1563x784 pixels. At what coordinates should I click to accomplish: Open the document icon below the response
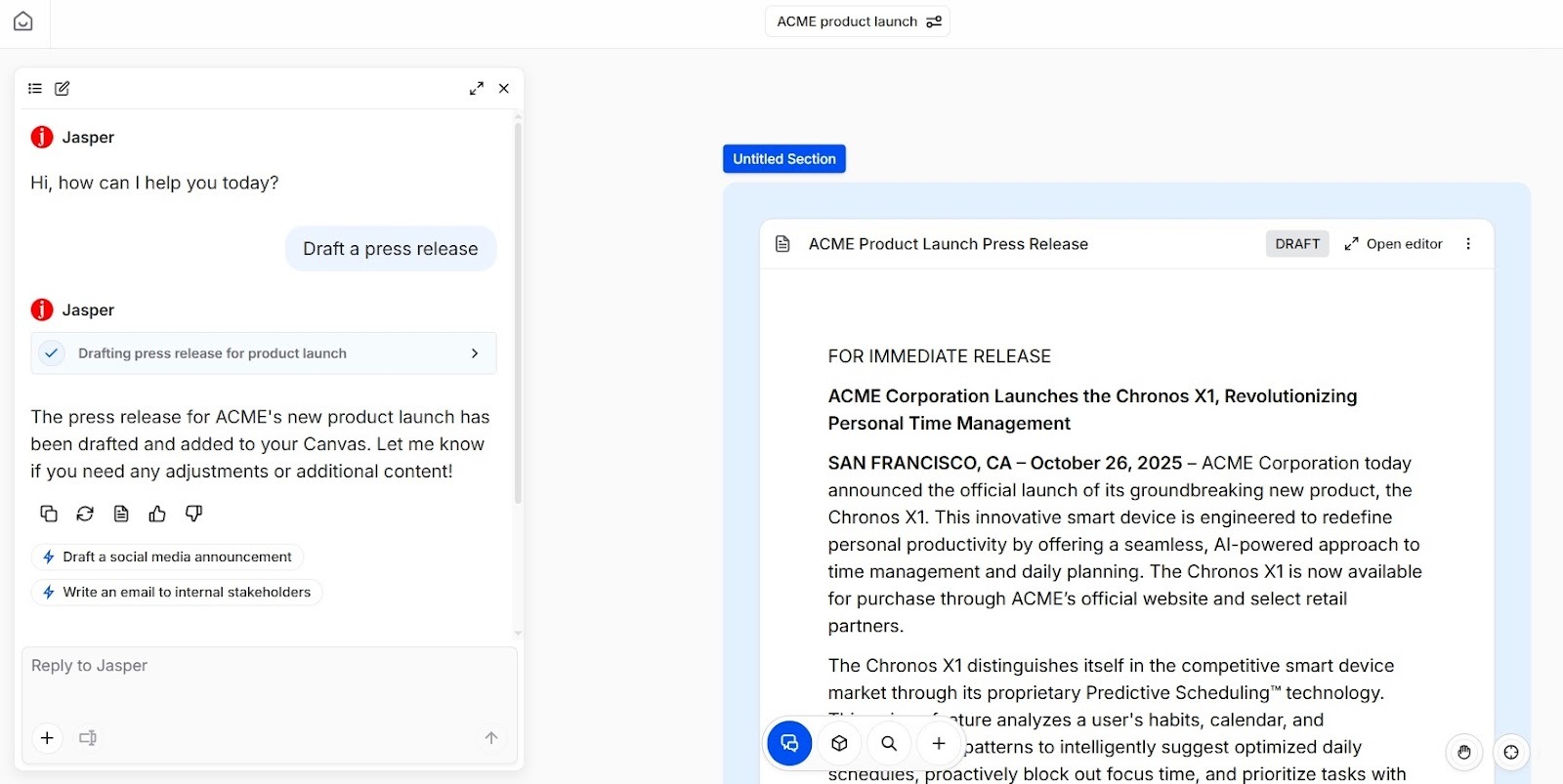pyautogui.click(x=121, y=514)
